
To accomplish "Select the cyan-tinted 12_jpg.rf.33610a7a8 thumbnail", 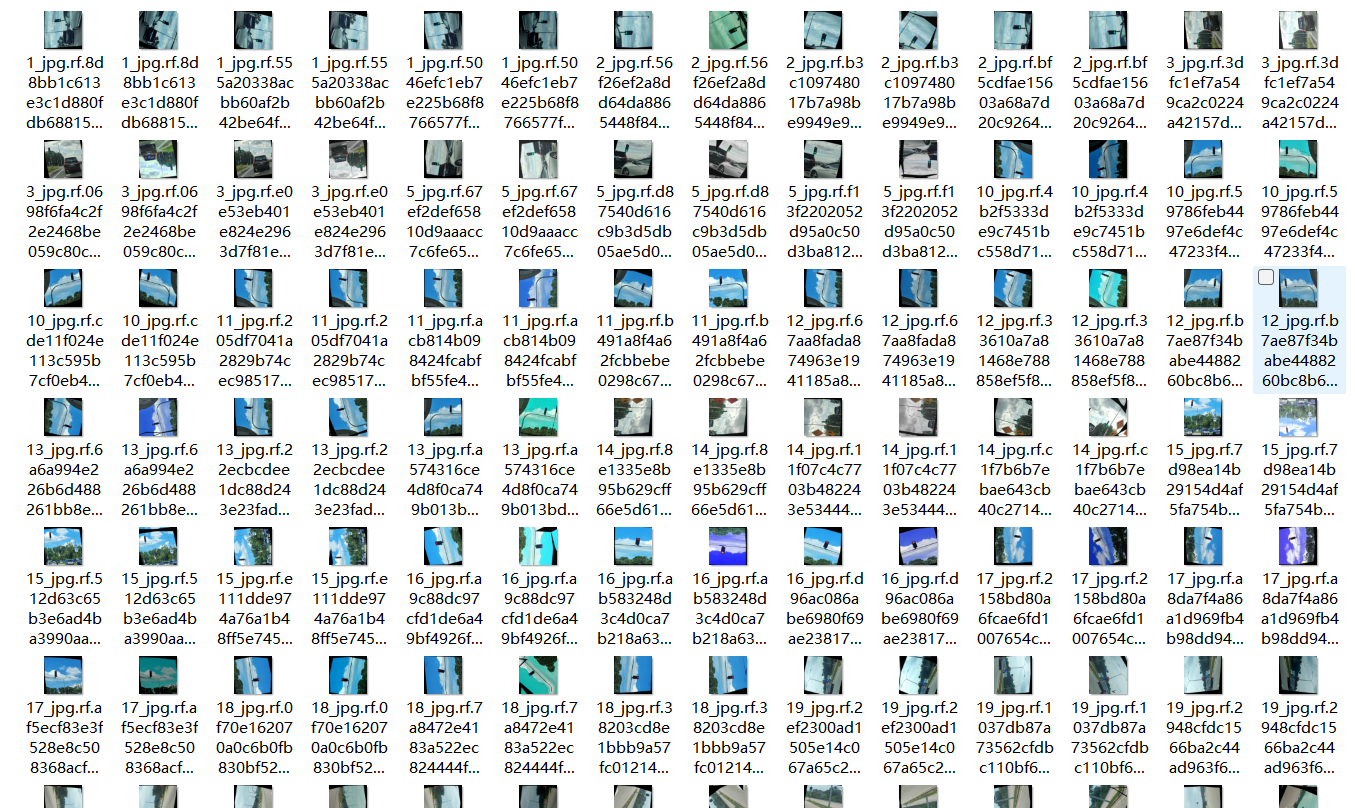I will (x=1109, y=288).
